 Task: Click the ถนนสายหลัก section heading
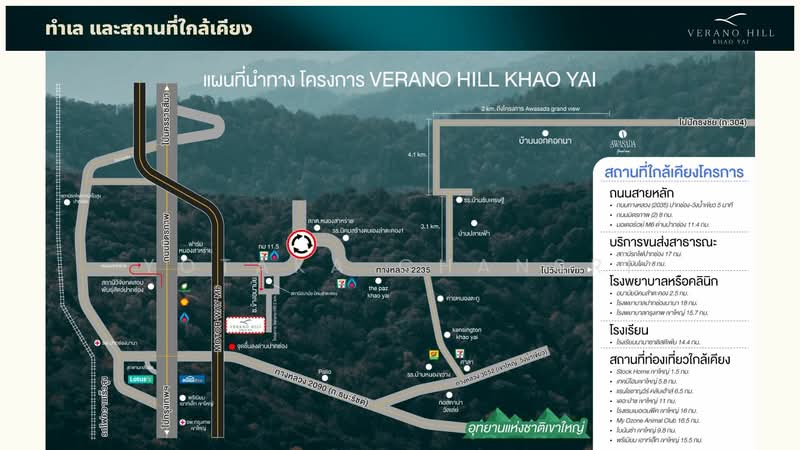tap(641, 193)
